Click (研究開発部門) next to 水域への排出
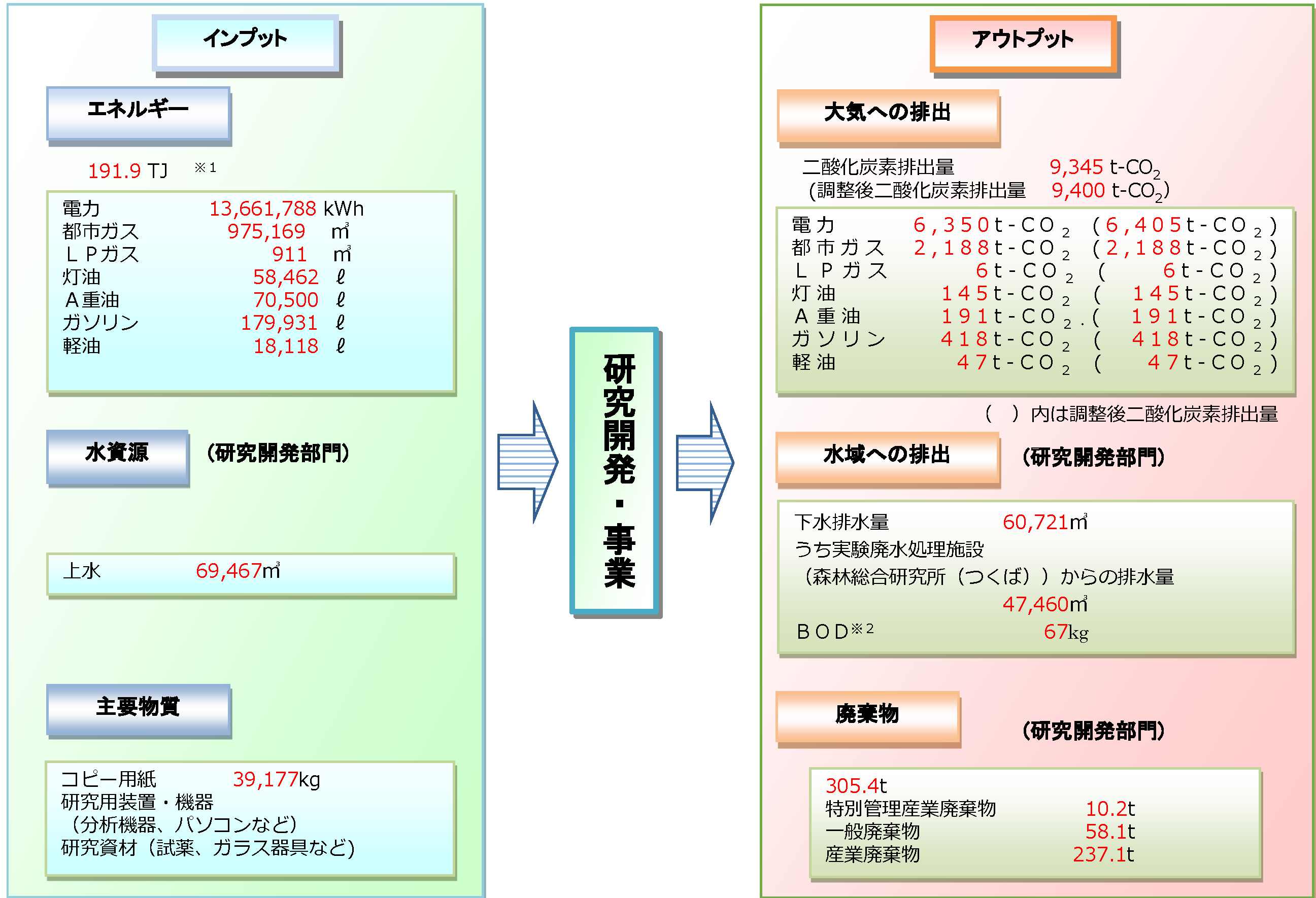 1094,457
